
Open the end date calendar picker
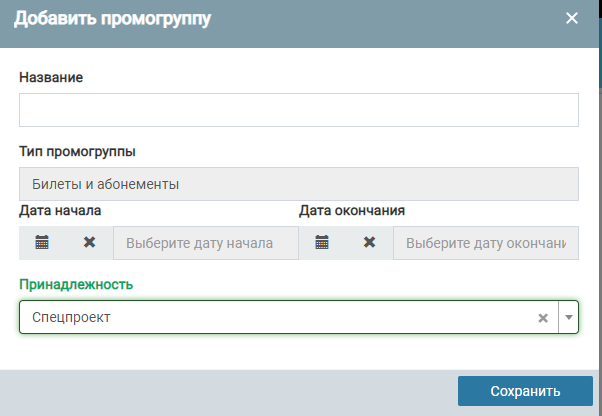coord(322,243)
